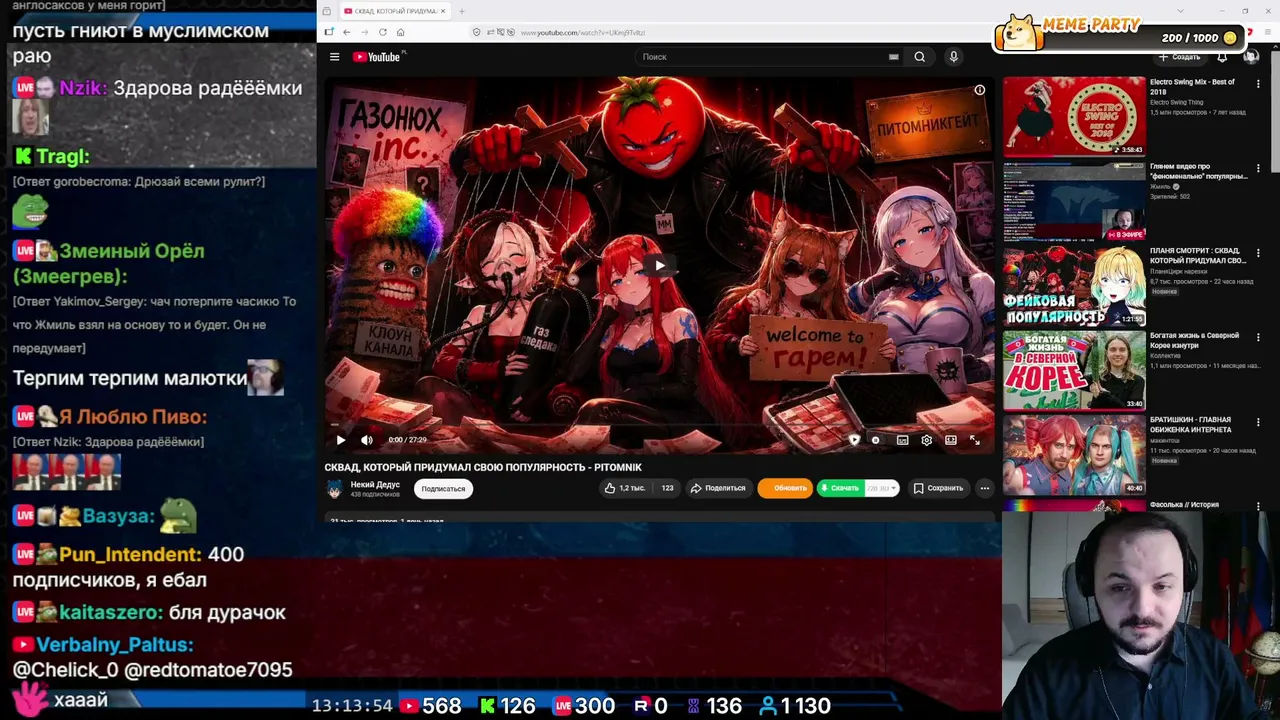Open the browser tab list chevron
This screenshot has width=1280, height=720.
(1180, 11)
